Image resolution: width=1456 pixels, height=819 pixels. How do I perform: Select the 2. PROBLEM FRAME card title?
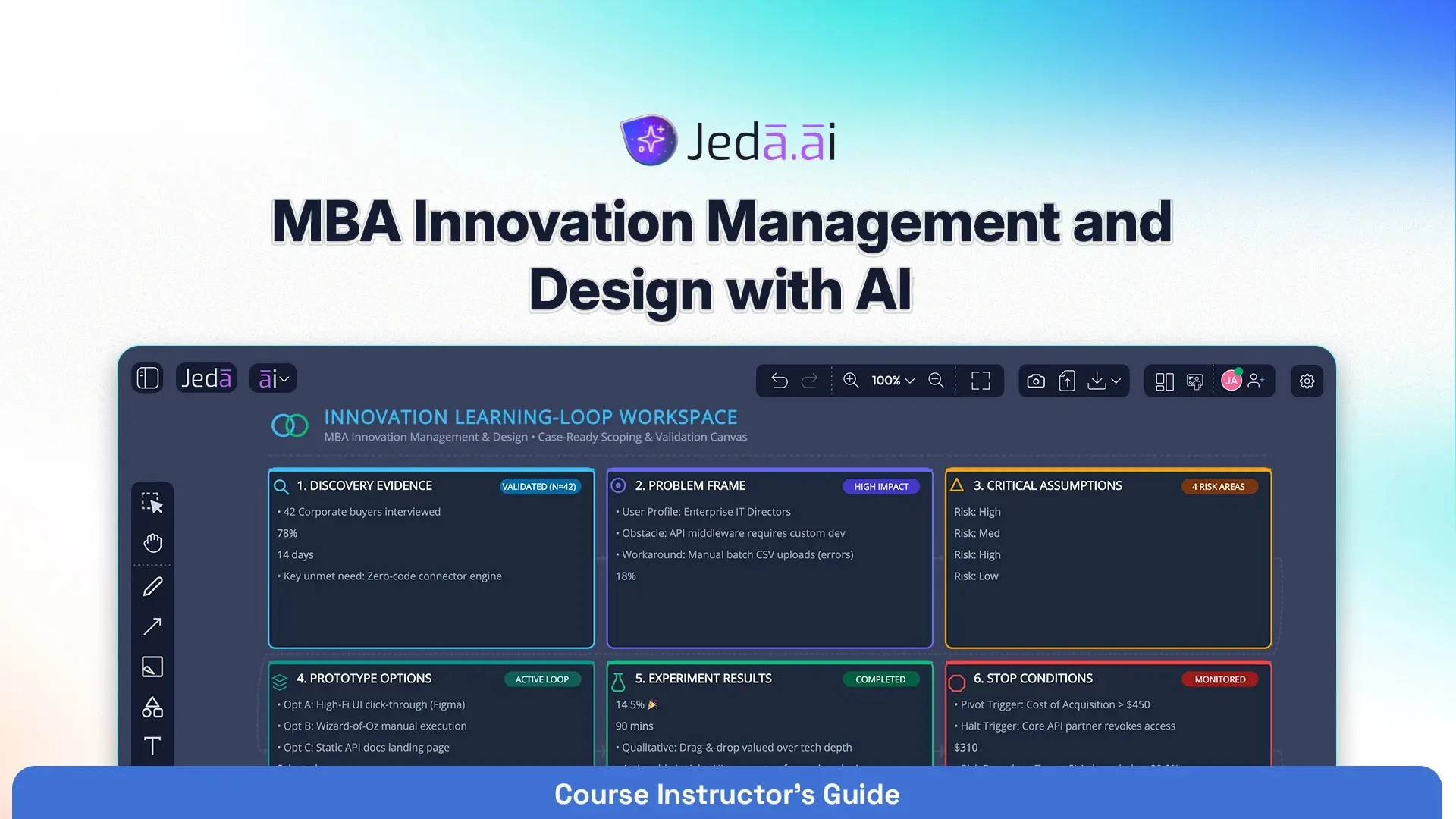(x=690, y=485)
